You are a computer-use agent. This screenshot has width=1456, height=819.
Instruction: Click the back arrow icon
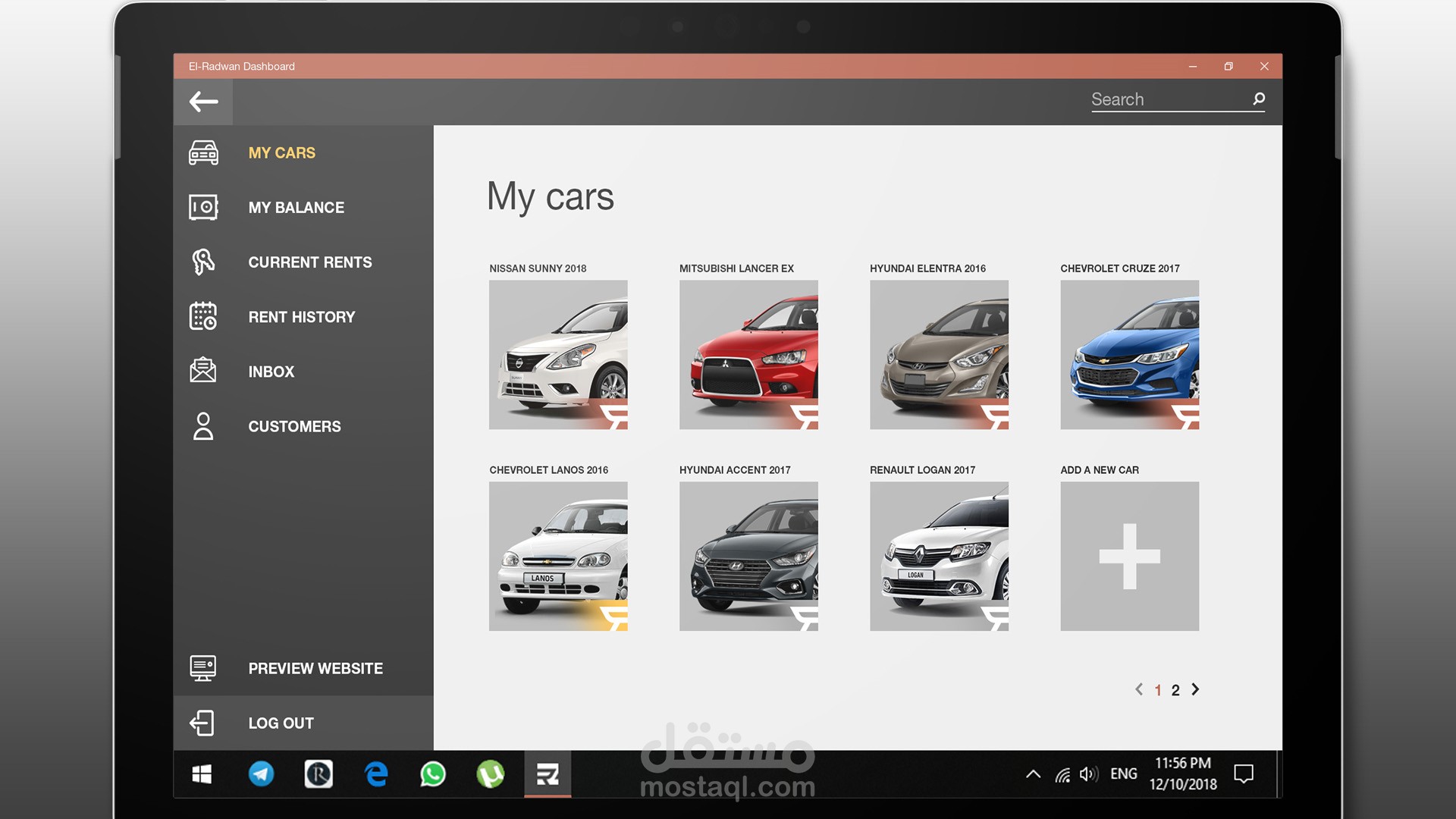[x=203, y=102]
